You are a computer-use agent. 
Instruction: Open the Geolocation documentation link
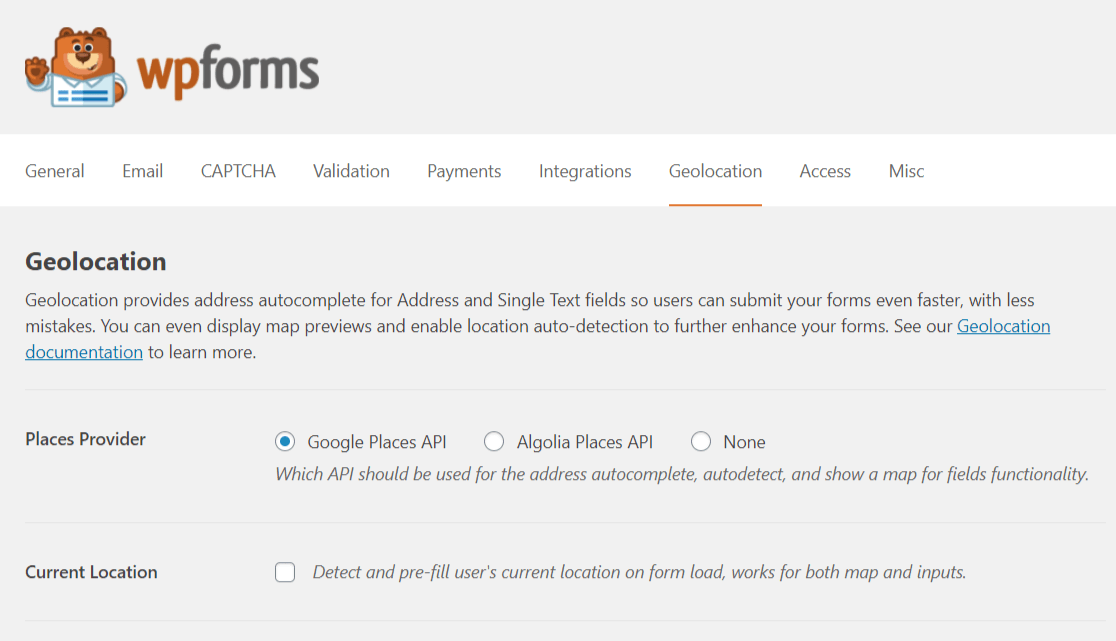click(x=1003, y=326)
